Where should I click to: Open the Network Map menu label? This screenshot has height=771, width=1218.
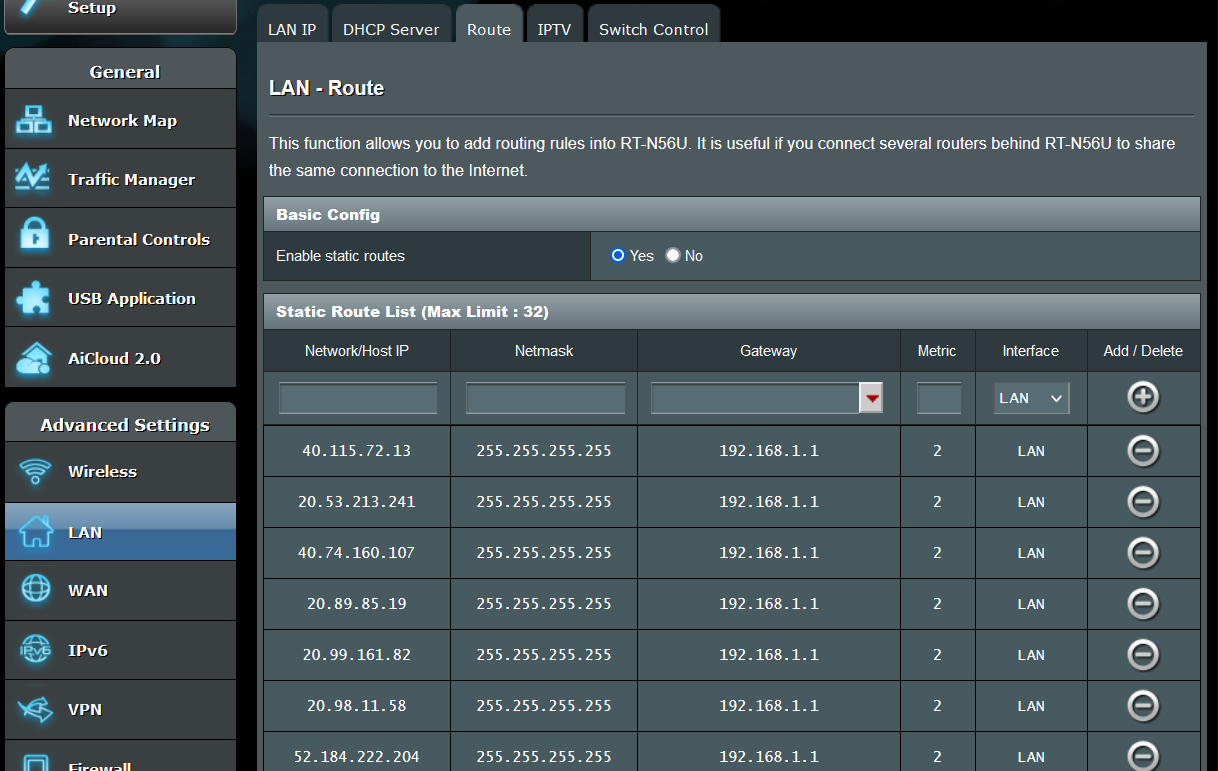click(122, 120)
